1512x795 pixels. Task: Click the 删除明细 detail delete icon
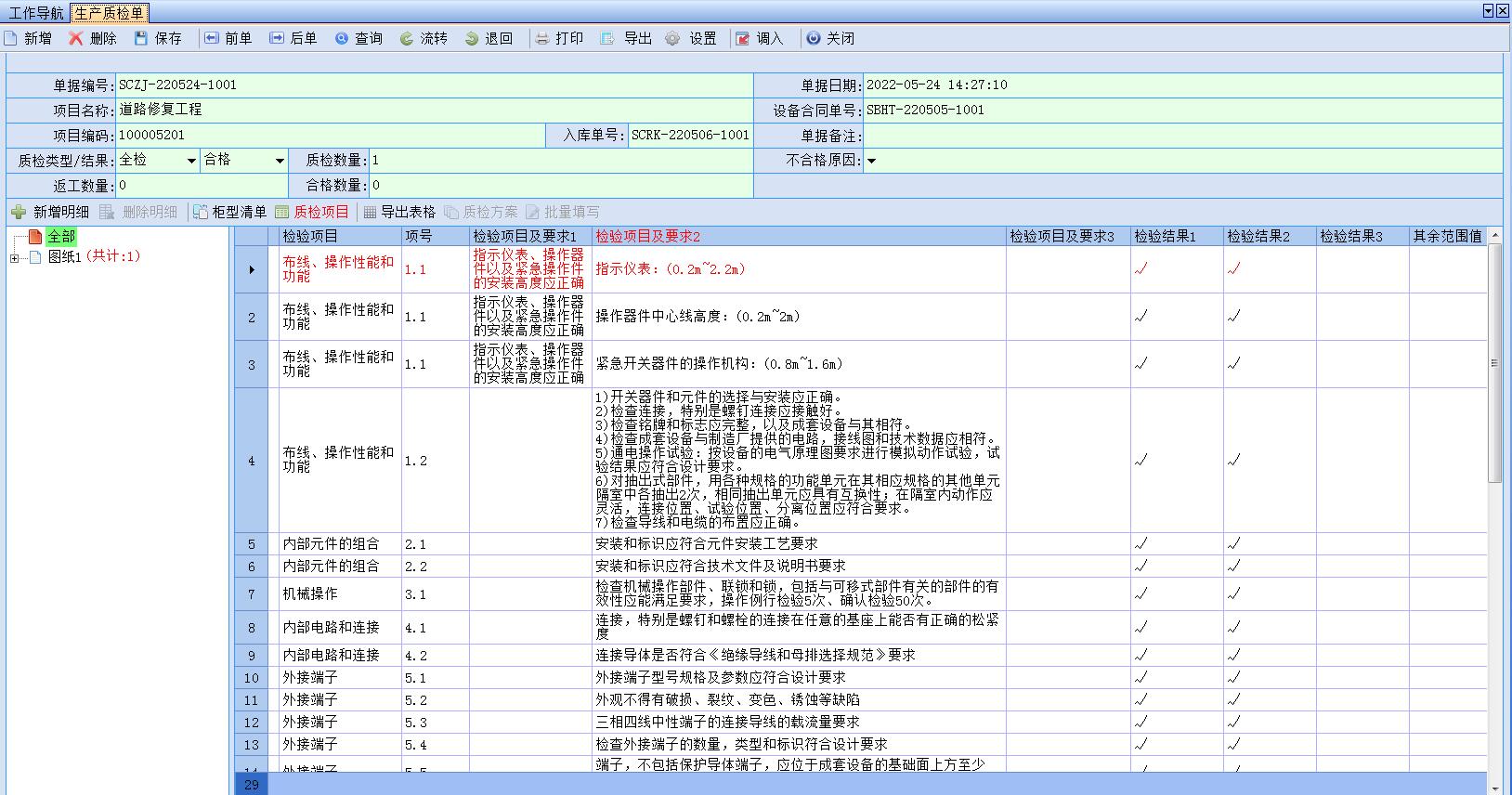(107, 212)
